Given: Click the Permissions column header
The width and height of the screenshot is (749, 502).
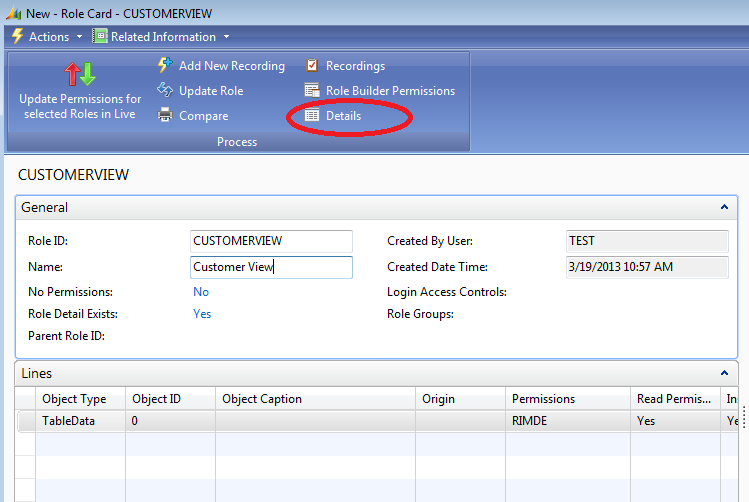Looking at the screenshot, I should (x=543, y=399).
